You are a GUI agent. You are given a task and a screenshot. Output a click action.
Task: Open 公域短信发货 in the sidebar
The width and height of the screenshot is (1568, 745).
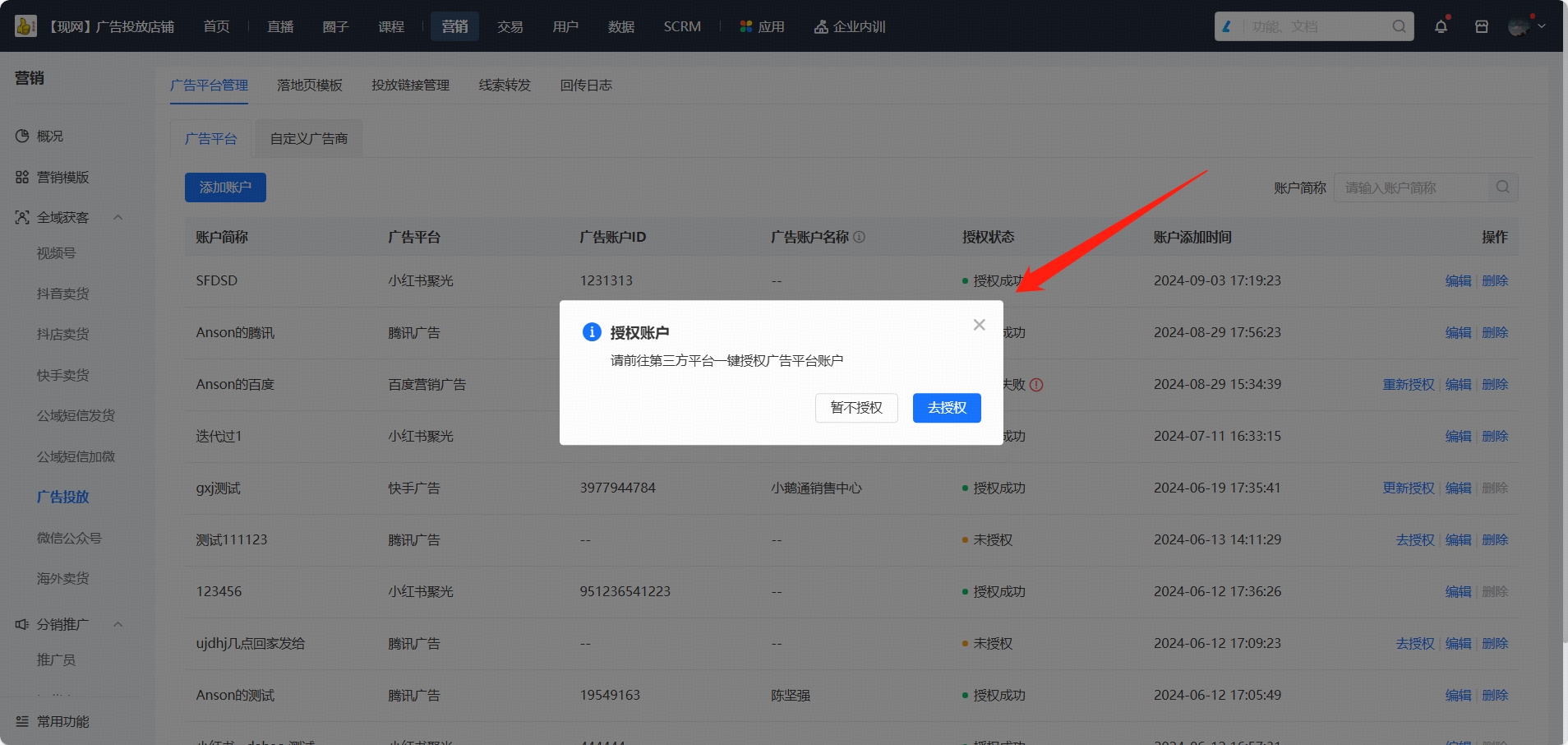[x=76, y=415]
